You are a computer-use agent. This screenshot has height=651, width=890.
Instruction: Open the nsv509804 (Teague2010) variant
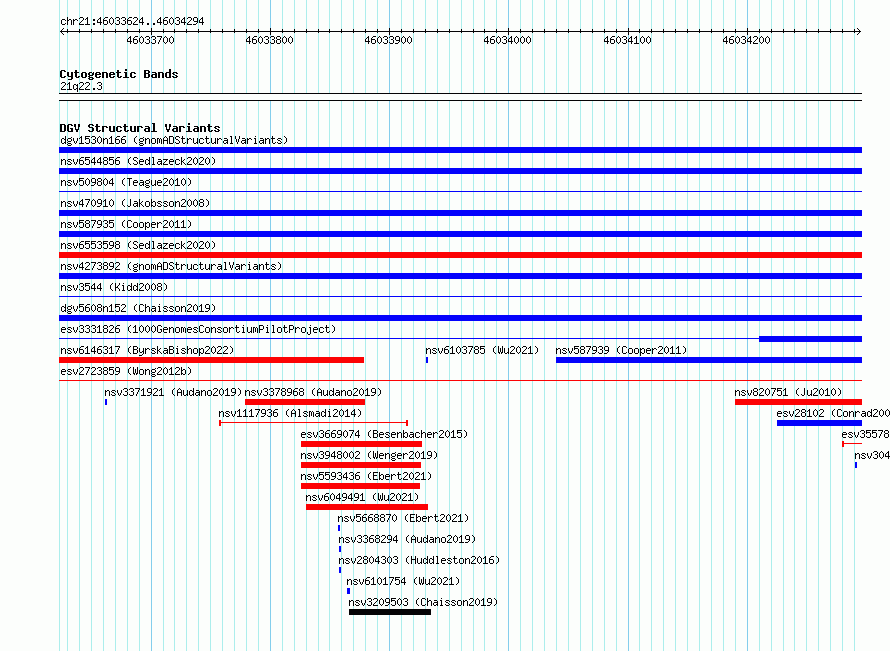pyautogui.click(x=126, y=182)
